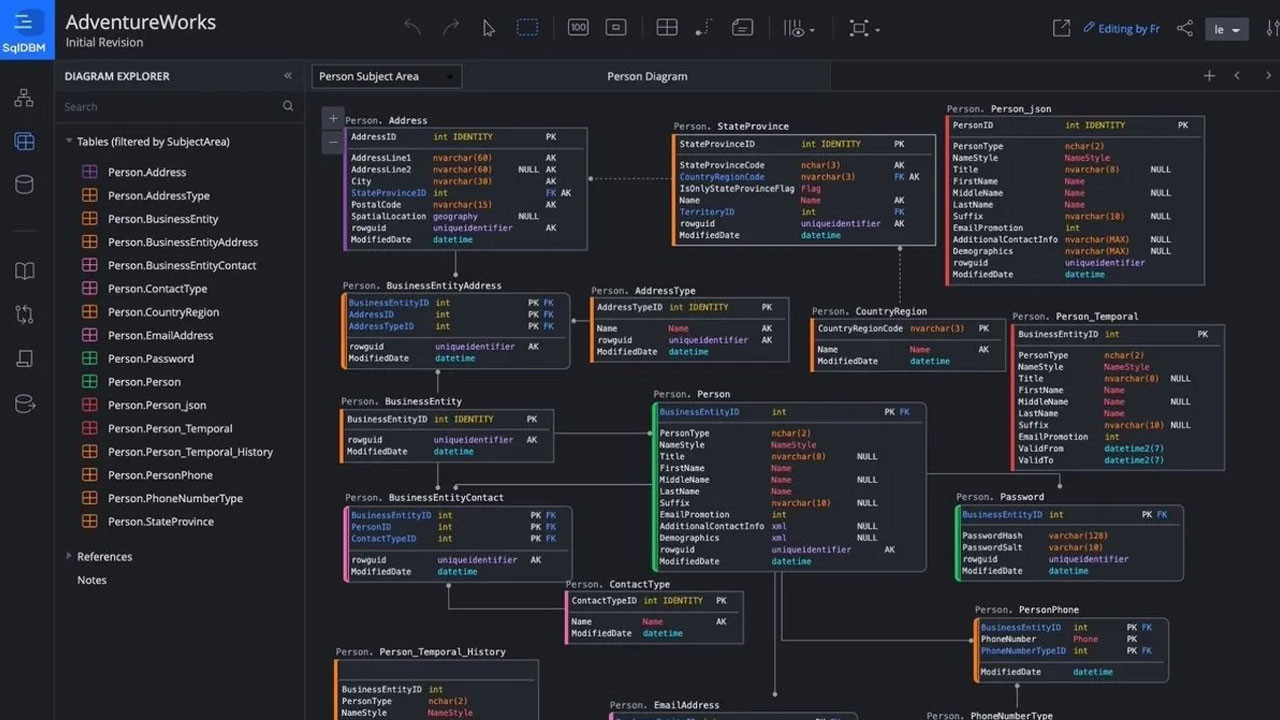Select Person.BusinessEntityContact in the table list
Image resolution: width=1280 pixels, height=720 pixels.
point(182,265)
